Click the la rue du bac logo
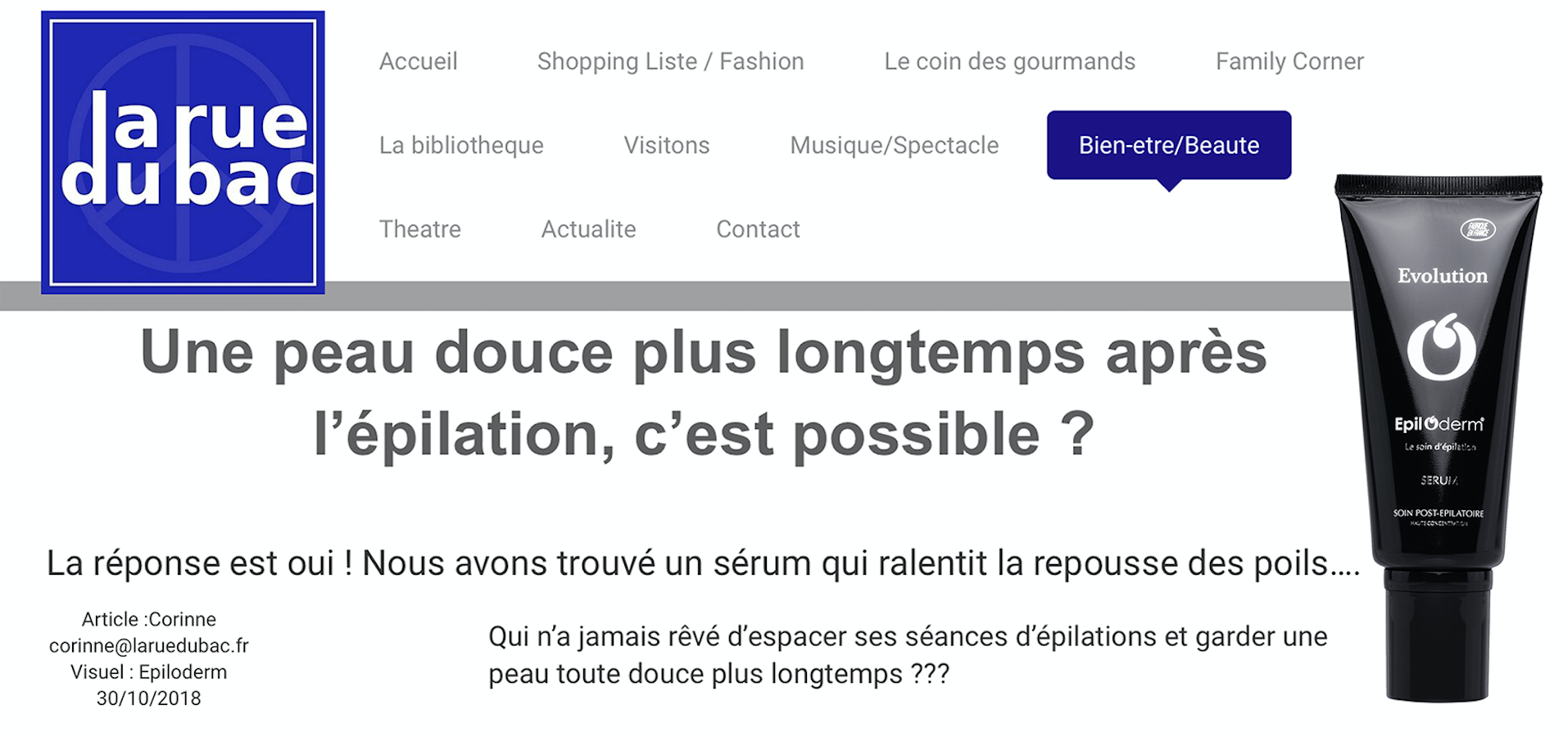Viewport: 1568px width, 732px height. pyautogui.click(x=183, y=152)
